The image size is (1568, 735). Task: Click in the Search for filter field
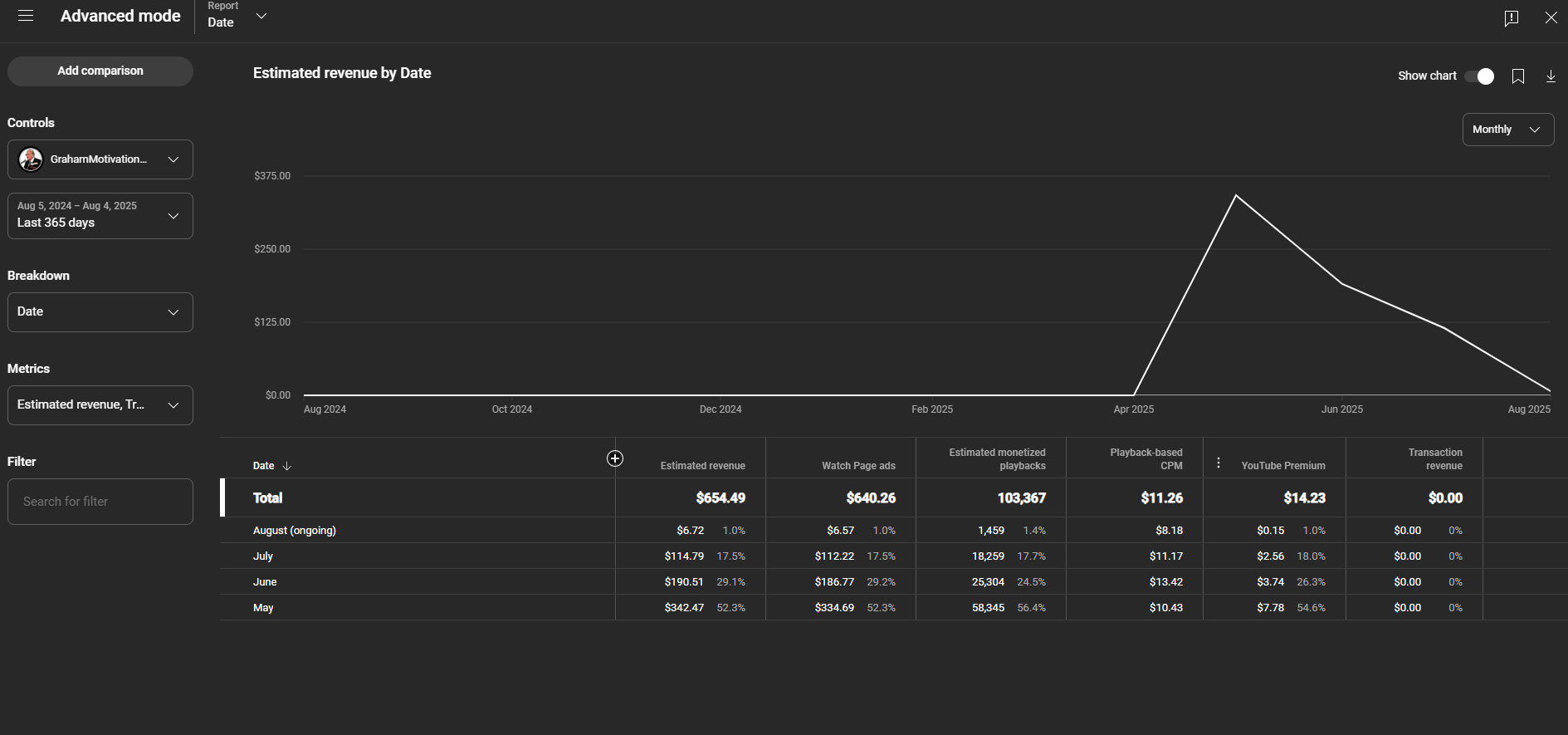100,502
